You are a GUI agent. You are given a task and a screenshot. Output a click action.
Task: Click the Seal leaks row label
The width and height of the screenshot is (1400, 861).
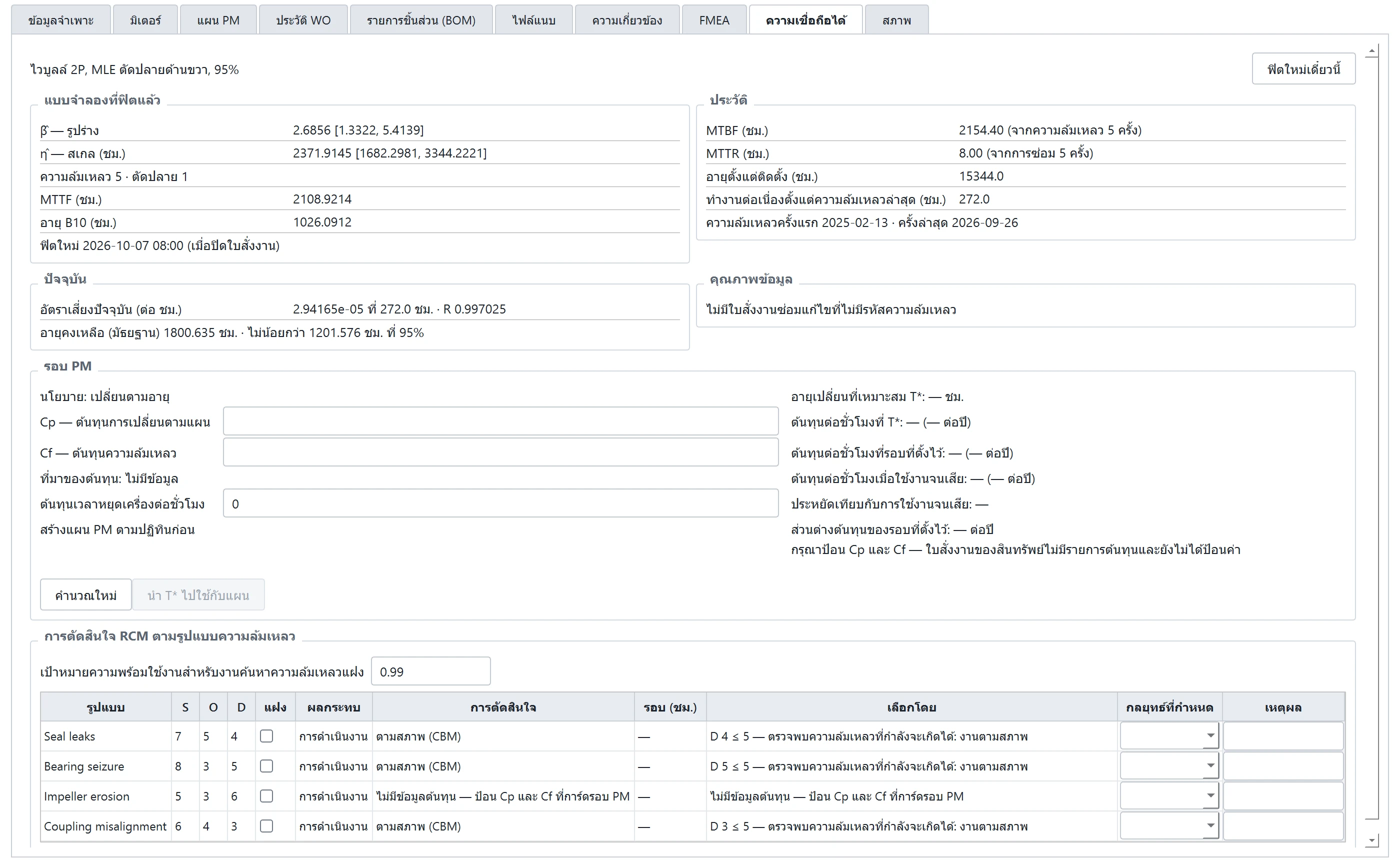69,735
